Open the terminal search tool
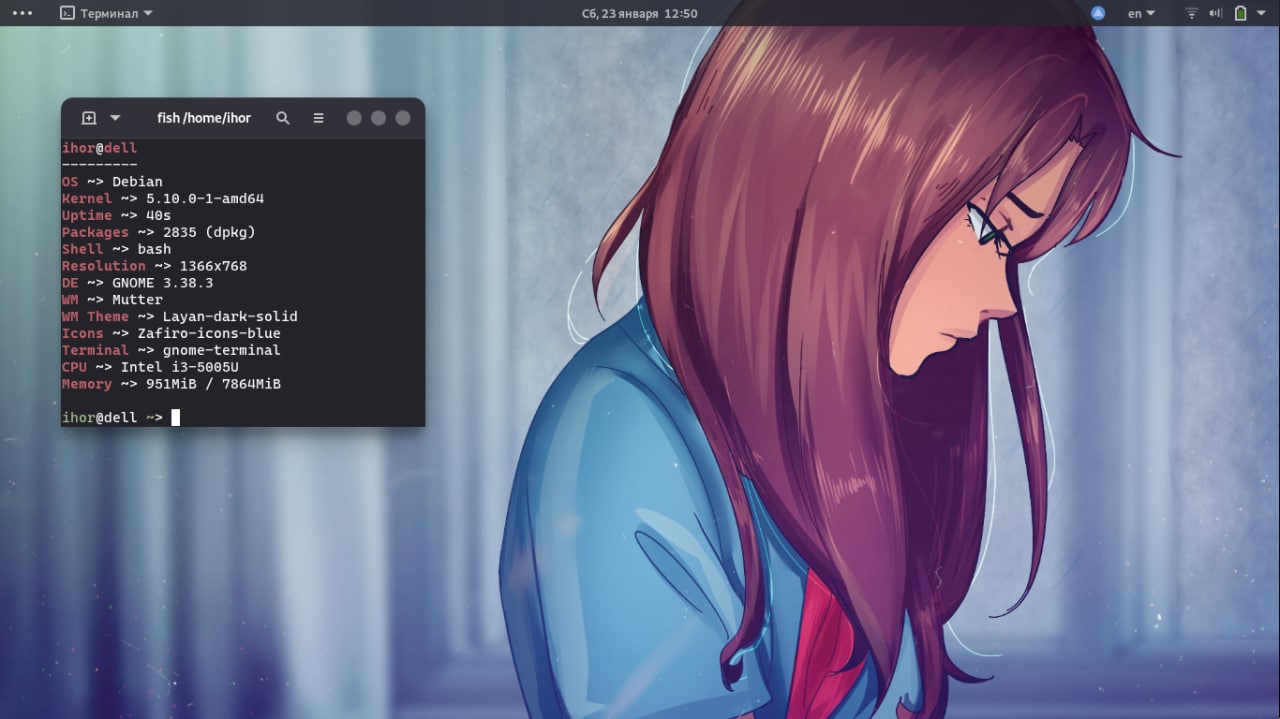The image size is (1280, 719). click(x=283, y=118)
